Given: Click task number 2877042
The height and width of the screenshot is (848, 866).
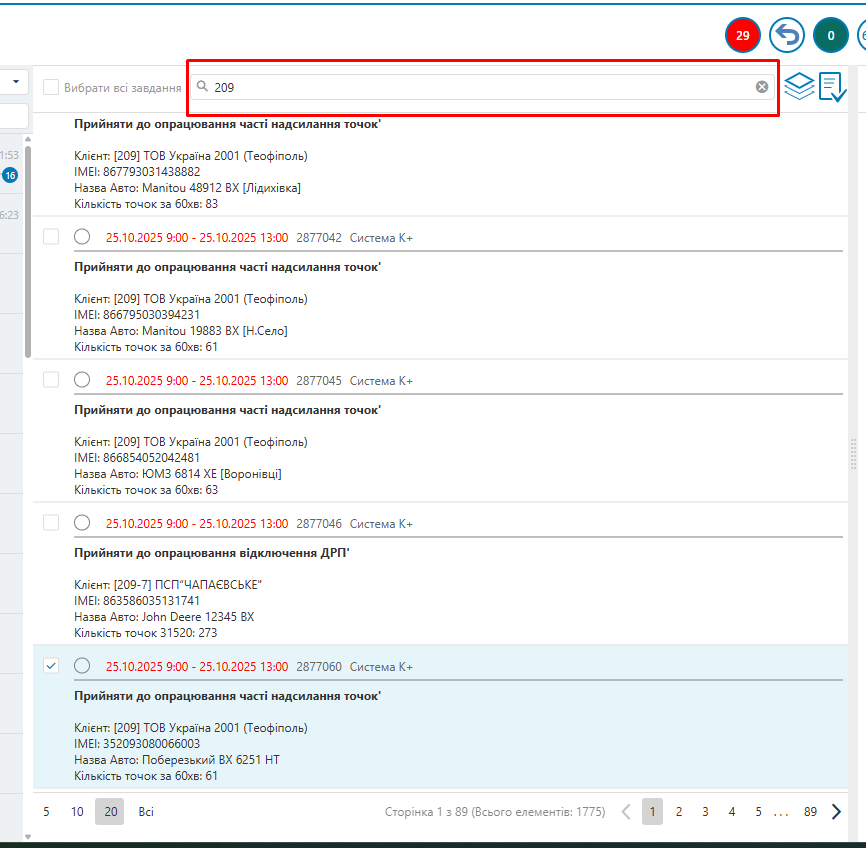Looking at the screenshot, I should click(x=319, y=238).
